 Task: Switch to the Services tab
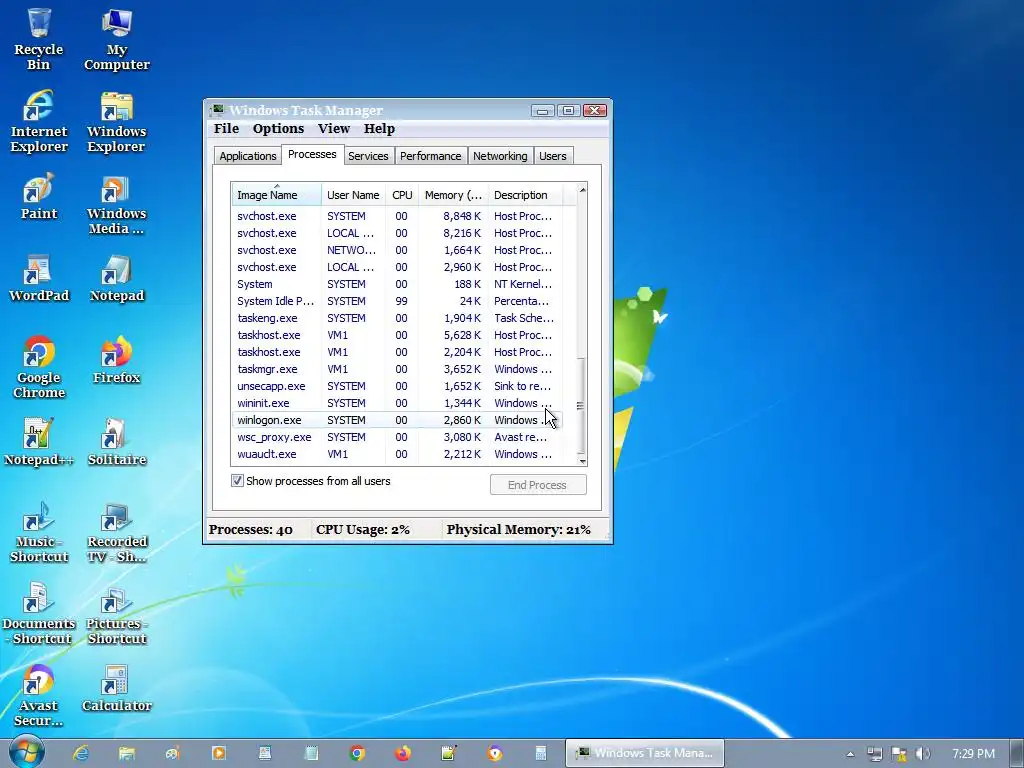(368, 156)
